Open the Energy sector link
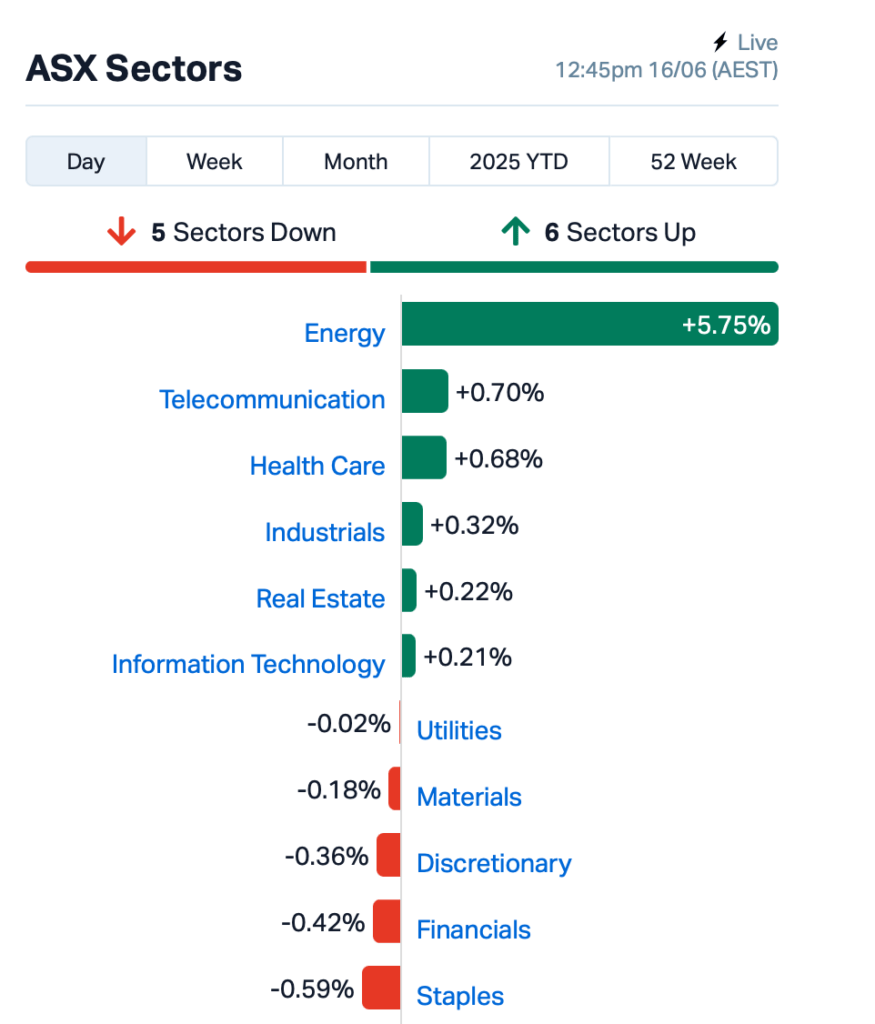875x1024 pixels. click(345, 334)
